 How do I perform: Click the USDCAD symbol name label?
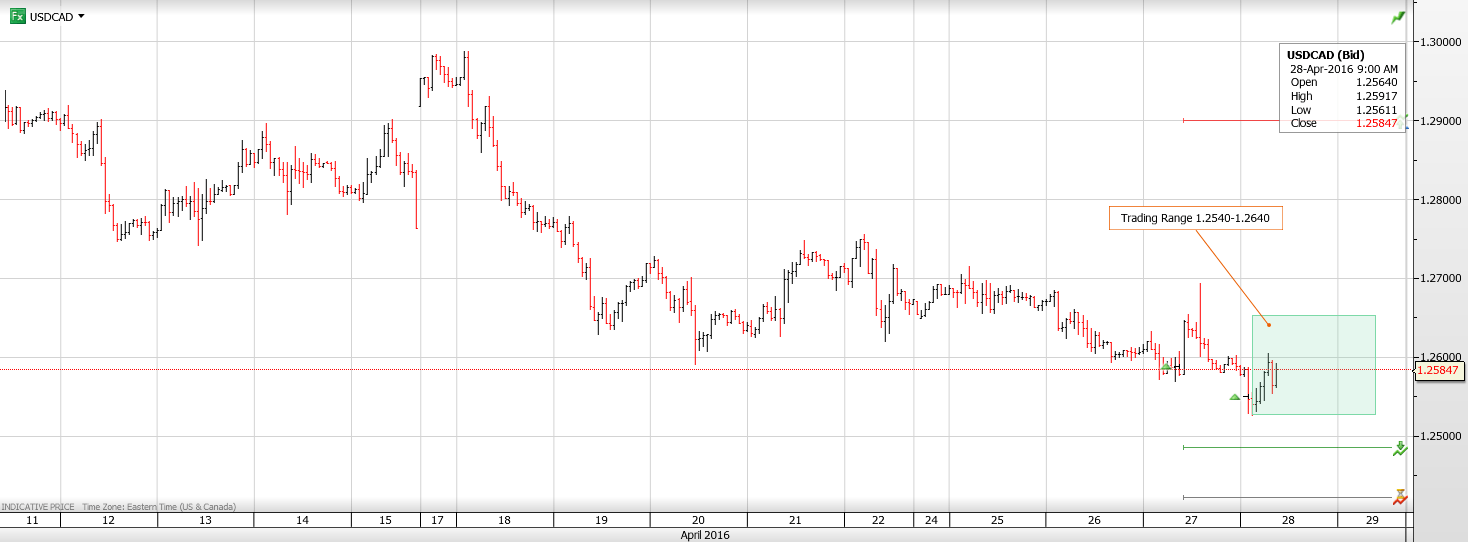tap(51, 17)
